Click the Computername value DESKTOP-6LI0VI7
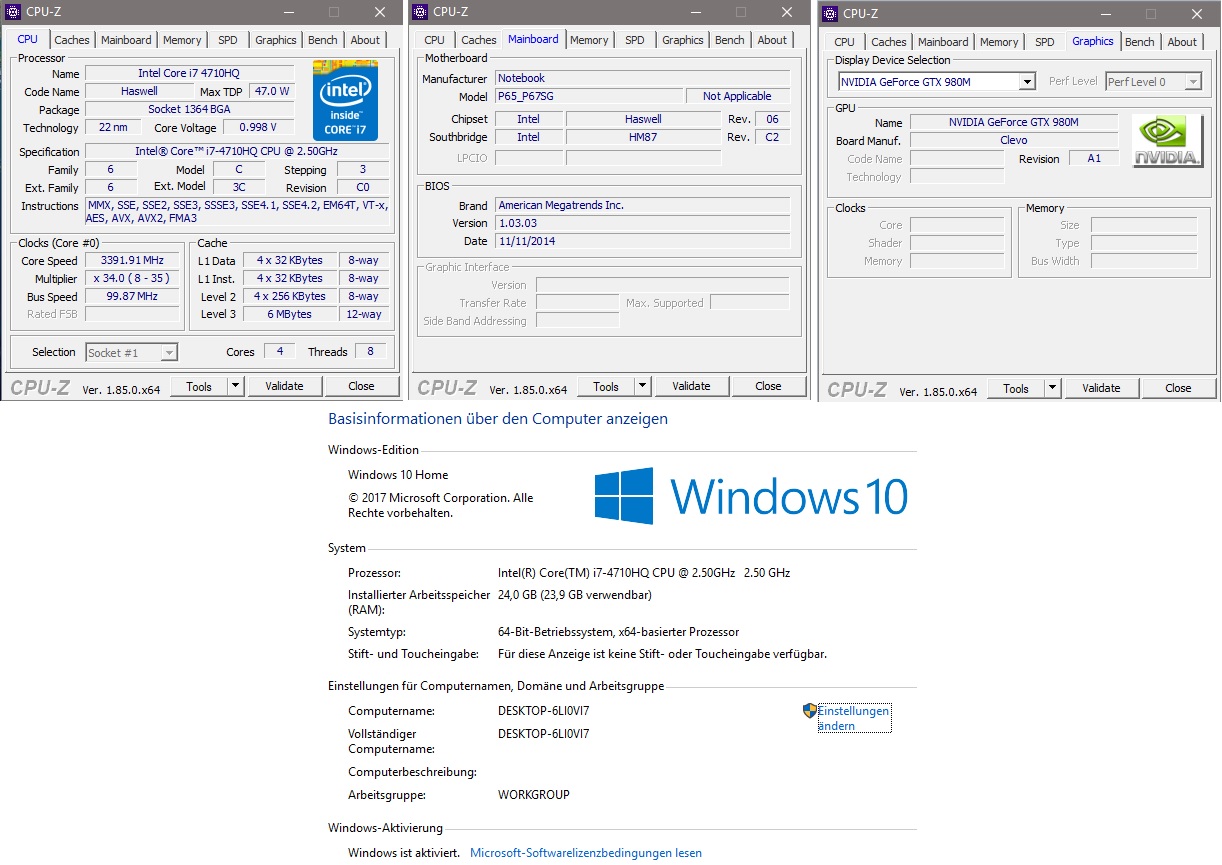Screen dimensions: 1222x865 coord(544,711)
